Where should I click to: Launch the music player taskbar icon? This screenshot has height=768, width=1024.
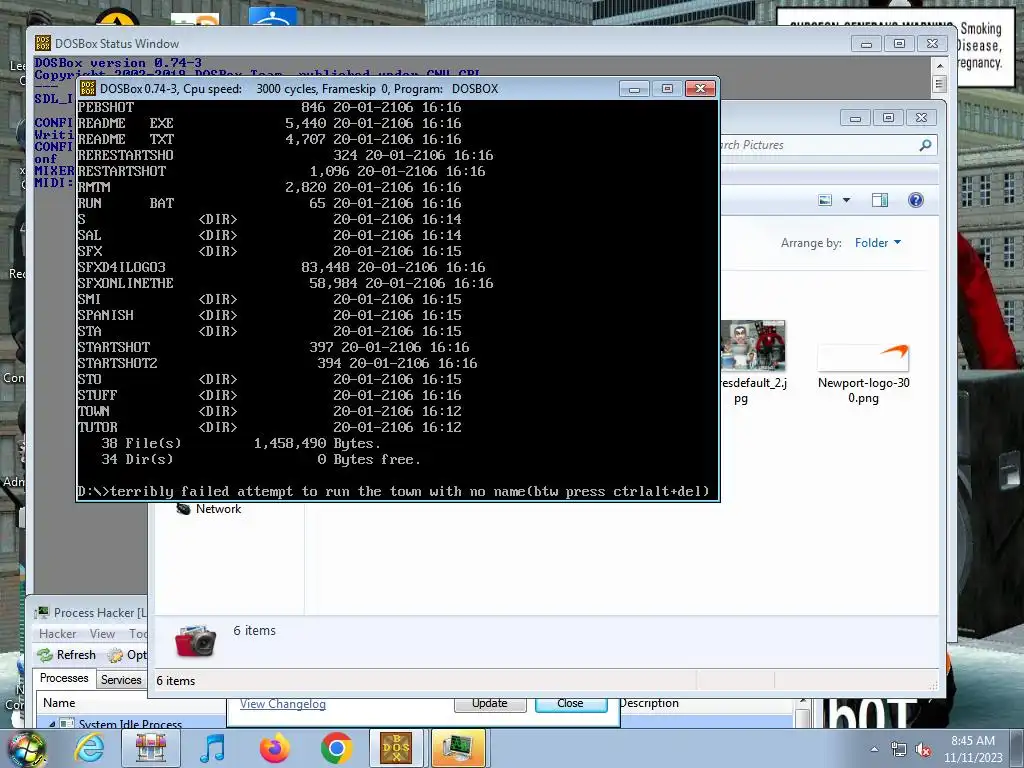(x=213, y=748)
